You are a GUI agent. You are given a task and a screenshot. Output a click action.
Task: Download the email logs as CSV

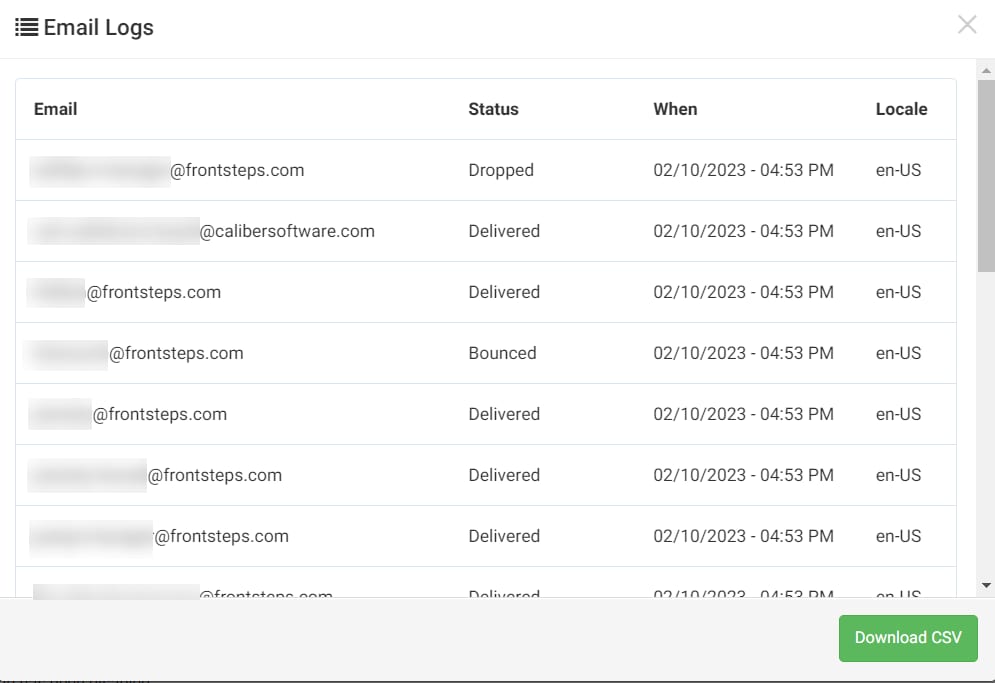click(908, 638)
